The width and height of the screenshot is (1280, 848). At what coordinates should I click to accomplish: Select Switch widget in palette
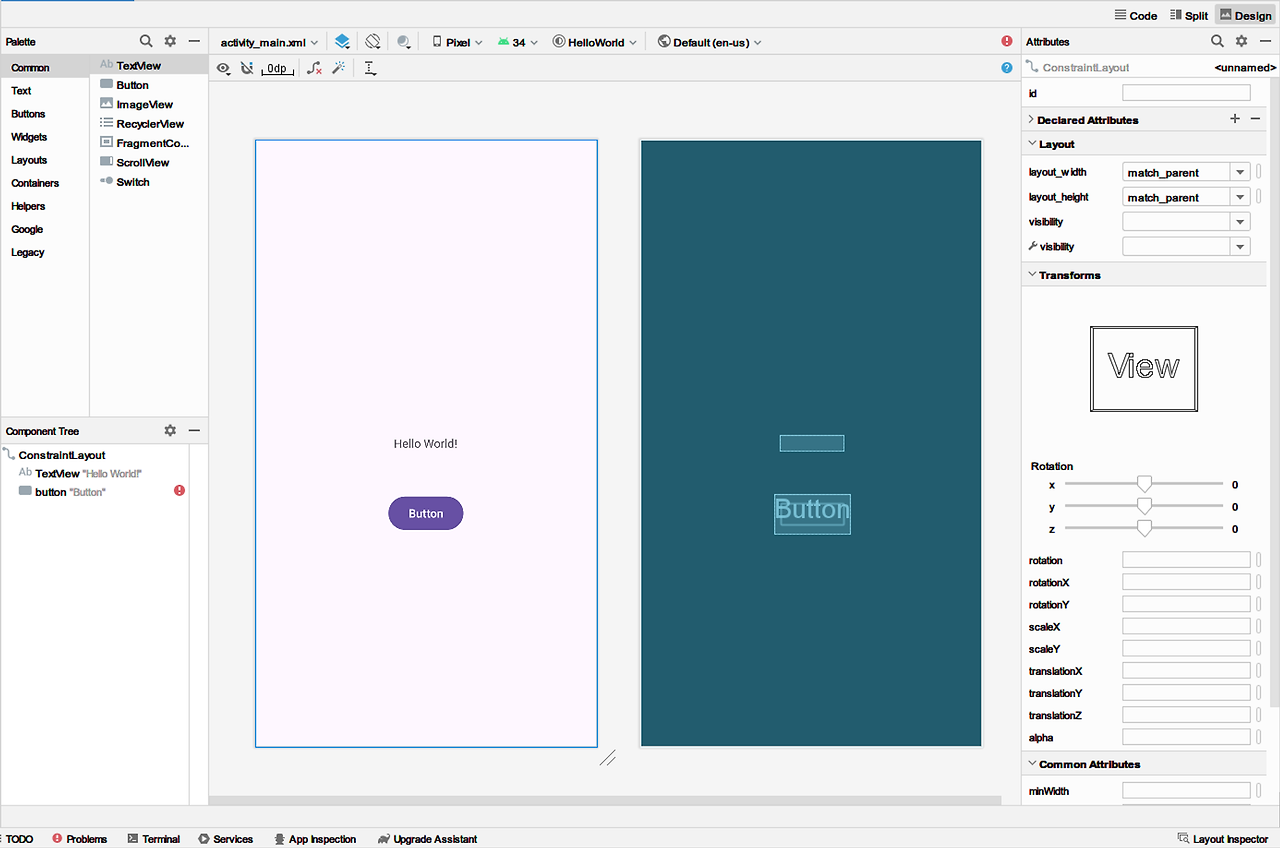(x=149, y=182)
